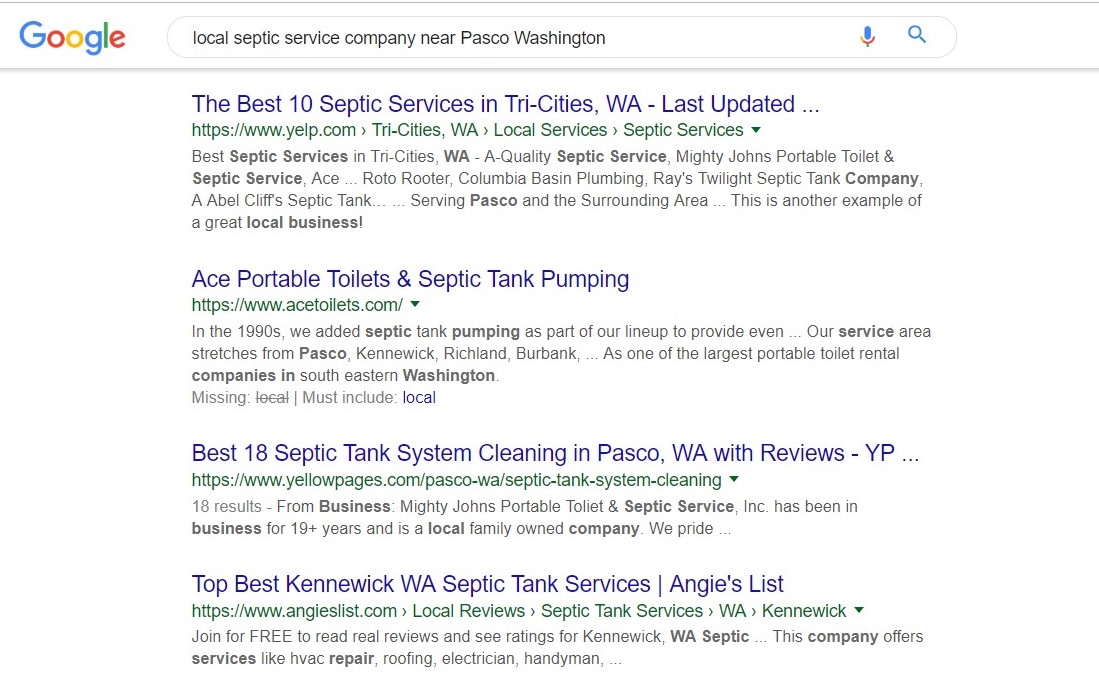
Task: Open Yelp Best 10 Septic Services result
Action: coord(505,104)
